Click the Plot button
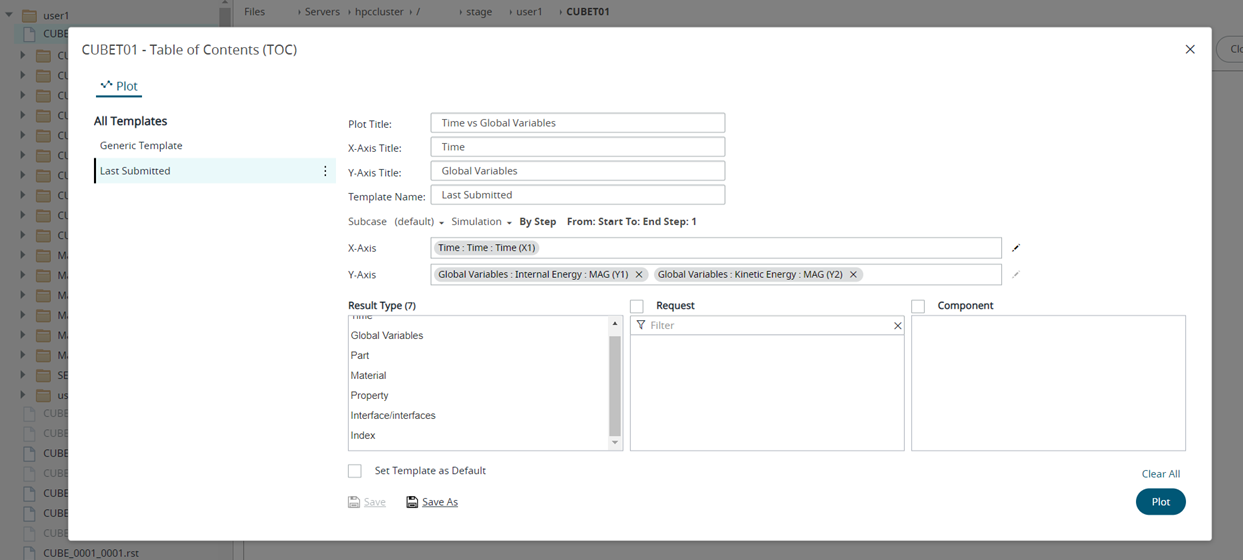The height and width of the screenshot is (560, 1243). (x=1160, y=502)
